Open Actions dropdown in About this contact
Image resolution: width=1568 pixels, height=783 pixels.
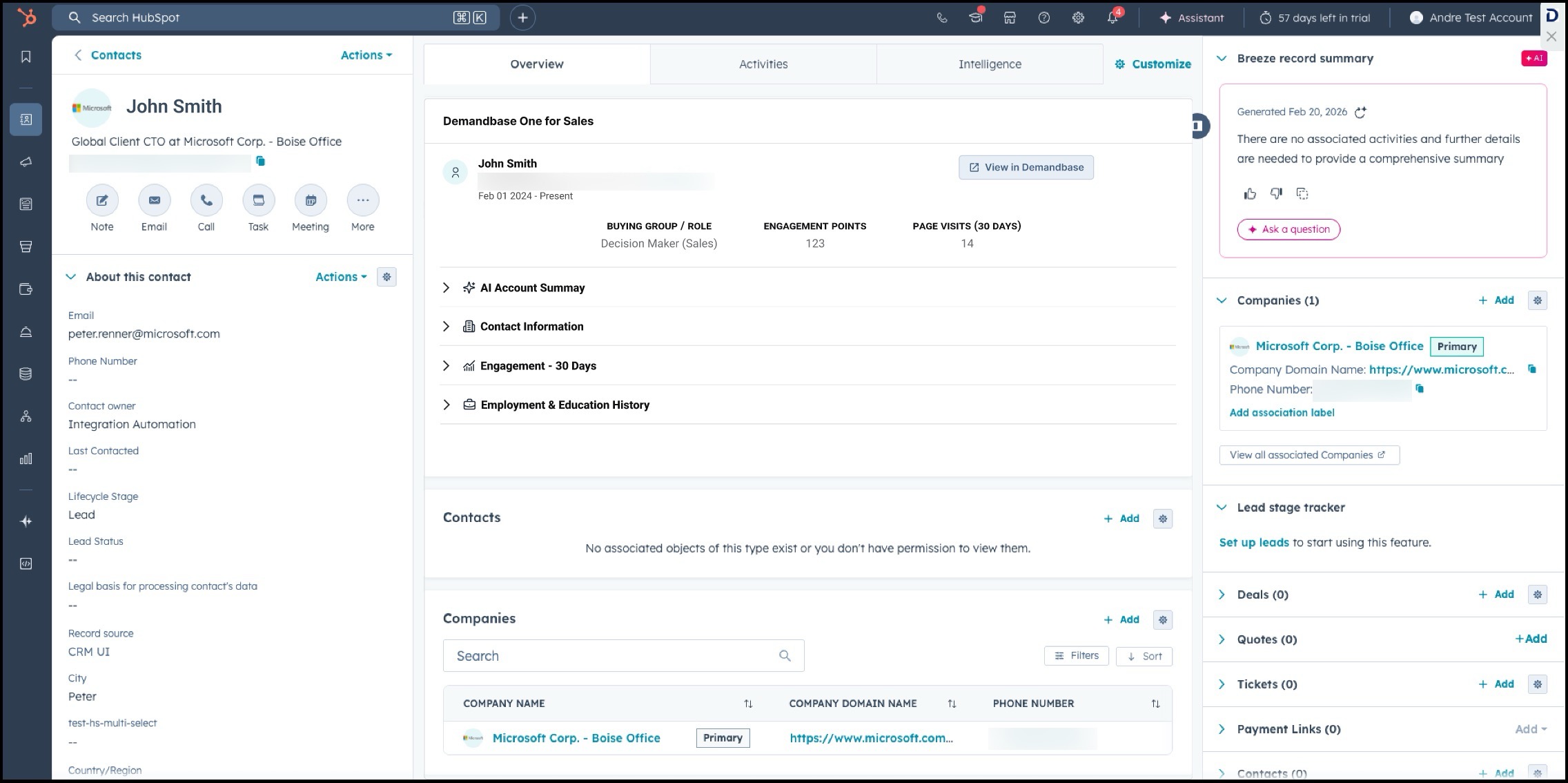click(341, 277)
